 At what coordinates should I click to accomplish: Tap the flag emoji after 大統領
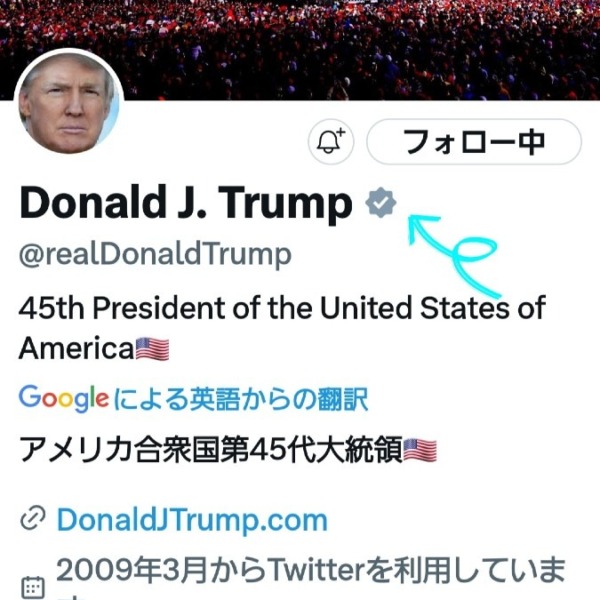click(420, 450)
